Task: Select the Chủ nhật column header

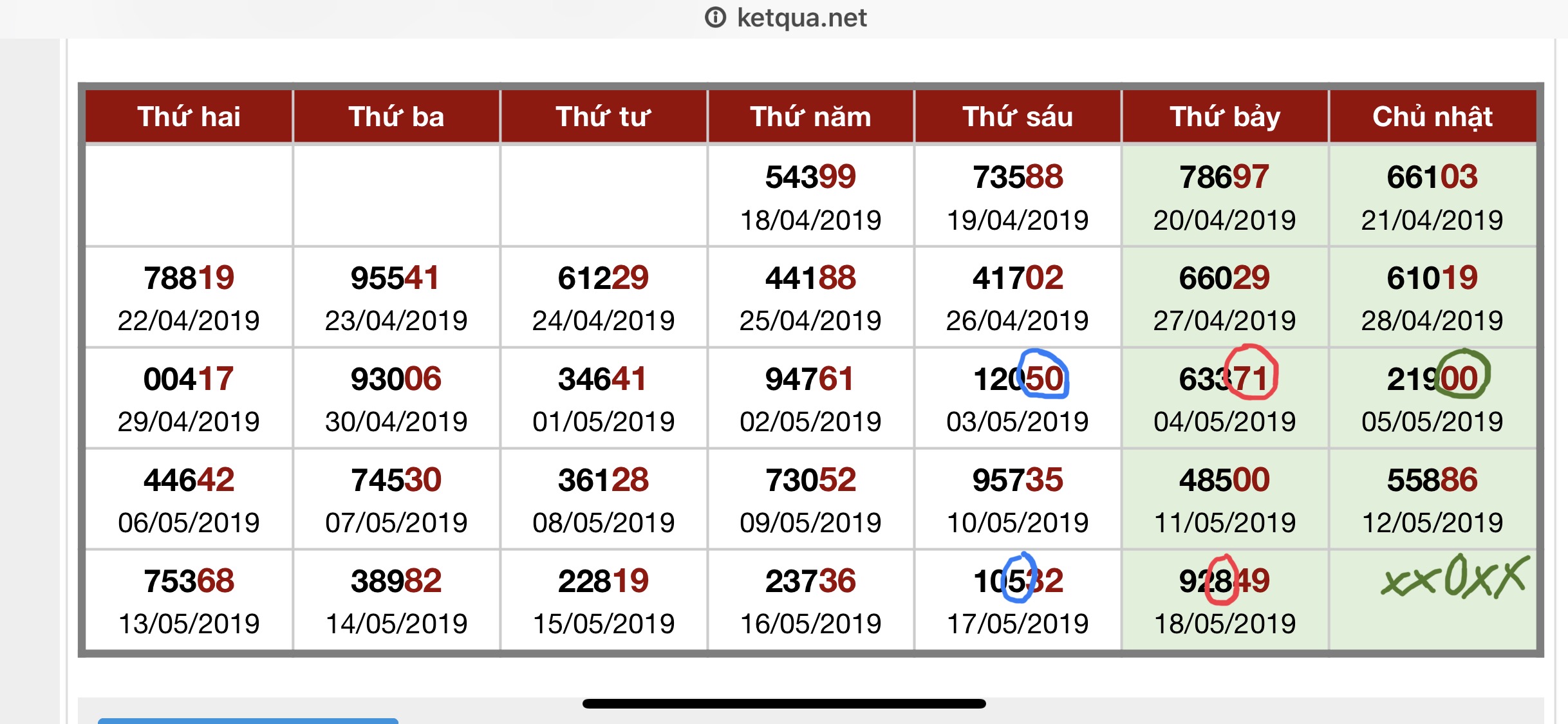Action: [x=1432, y=116]
